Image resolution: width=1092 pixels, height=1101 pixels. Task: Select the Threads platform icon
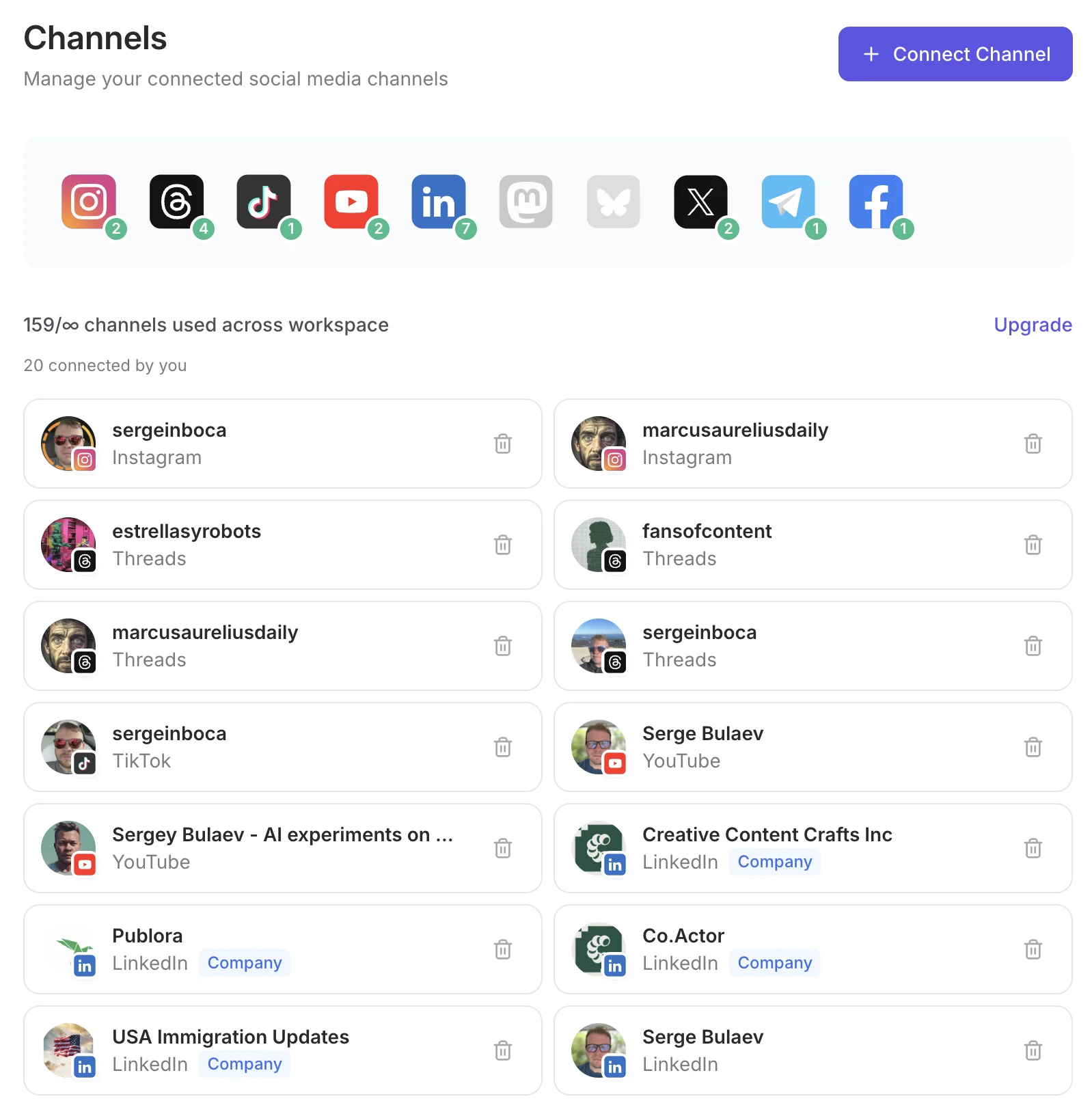[x=176, y=202]
